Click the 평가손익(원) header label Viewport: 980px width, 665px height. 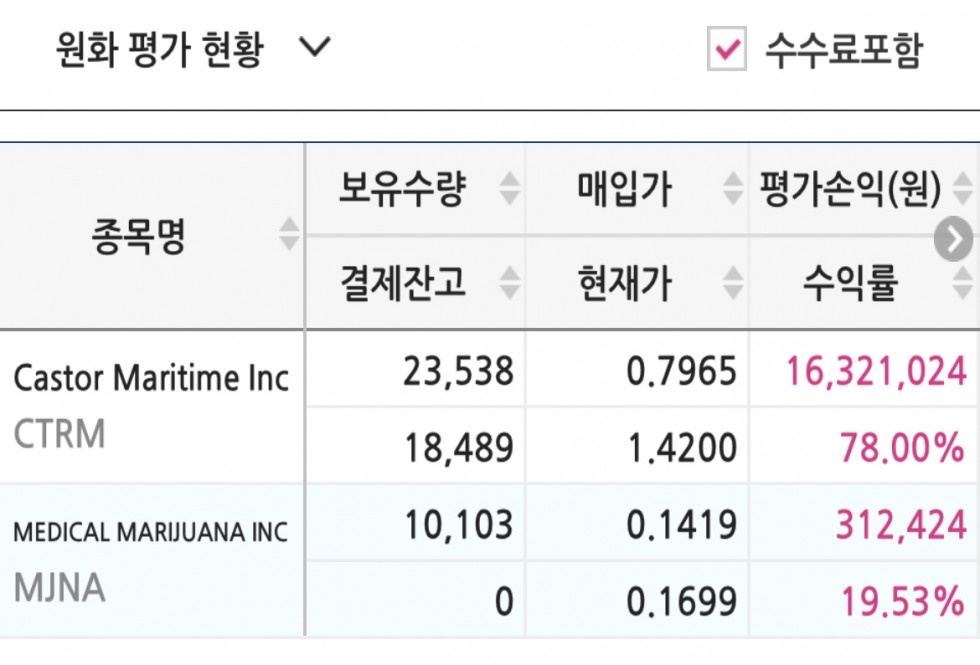pyautogui.click(x=851, y=188)
